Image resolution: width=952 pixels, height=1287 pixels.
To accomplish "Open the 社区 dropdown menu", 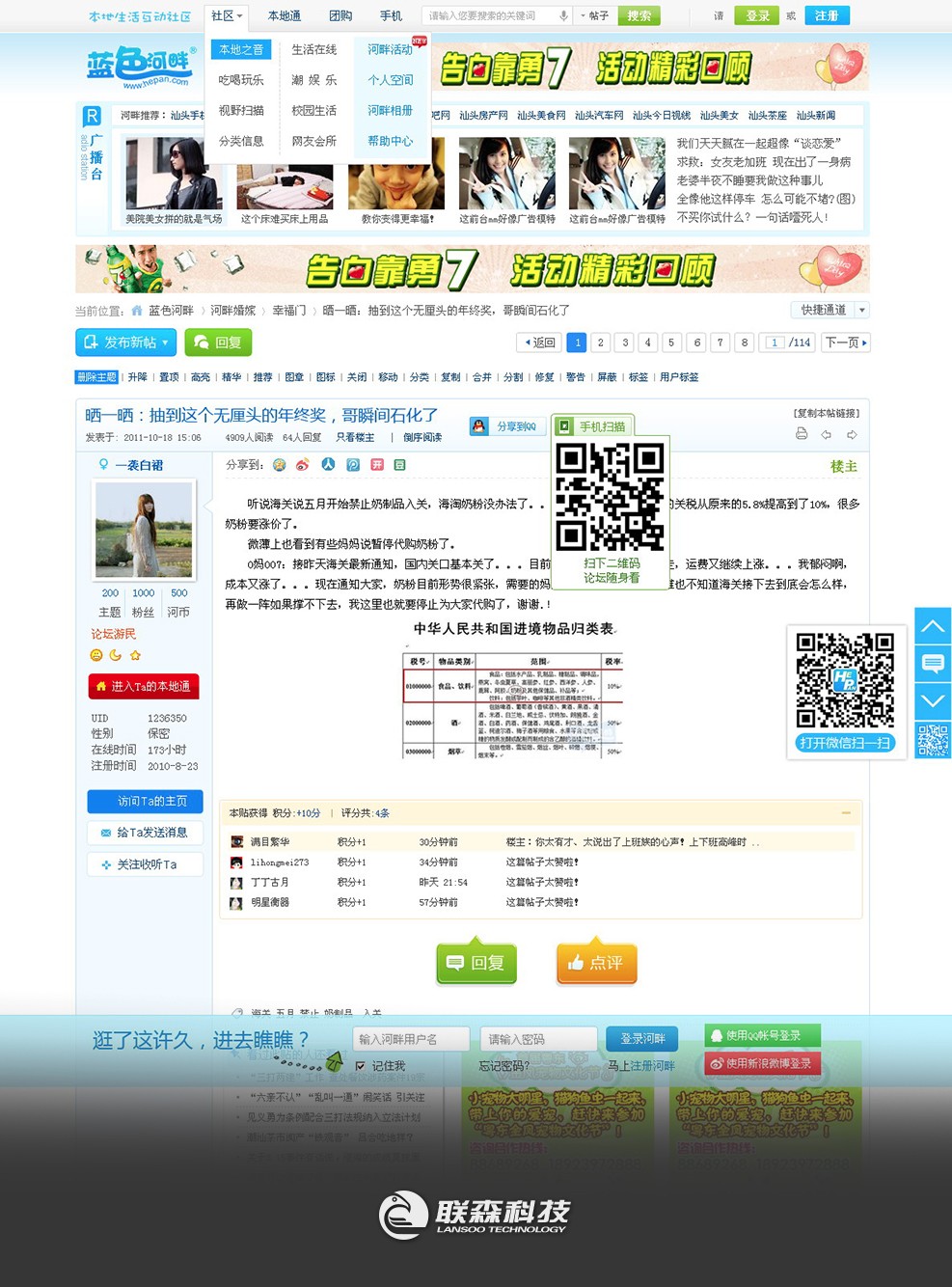I will click(228, 15).
